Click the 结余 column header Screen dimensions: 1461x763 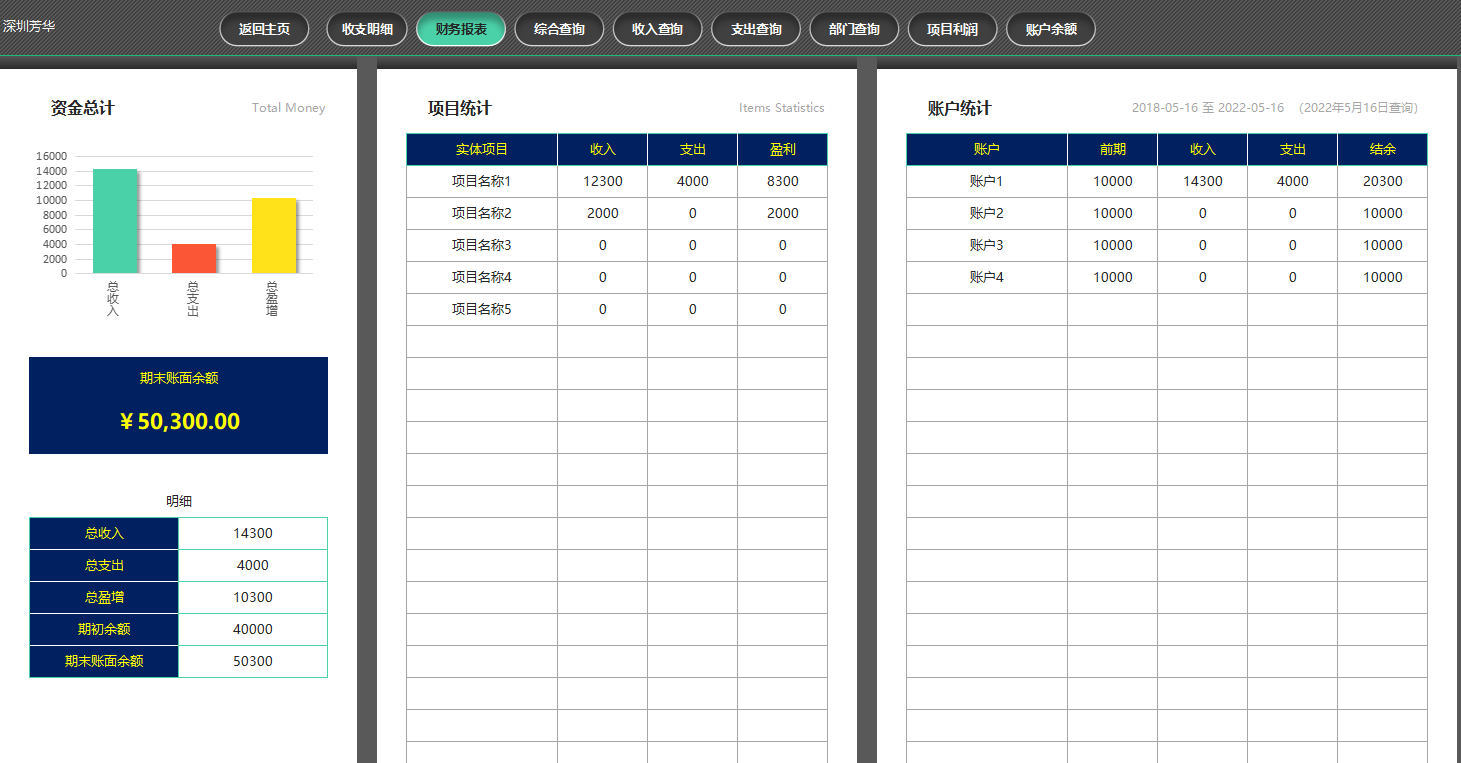coord(1383,149)
